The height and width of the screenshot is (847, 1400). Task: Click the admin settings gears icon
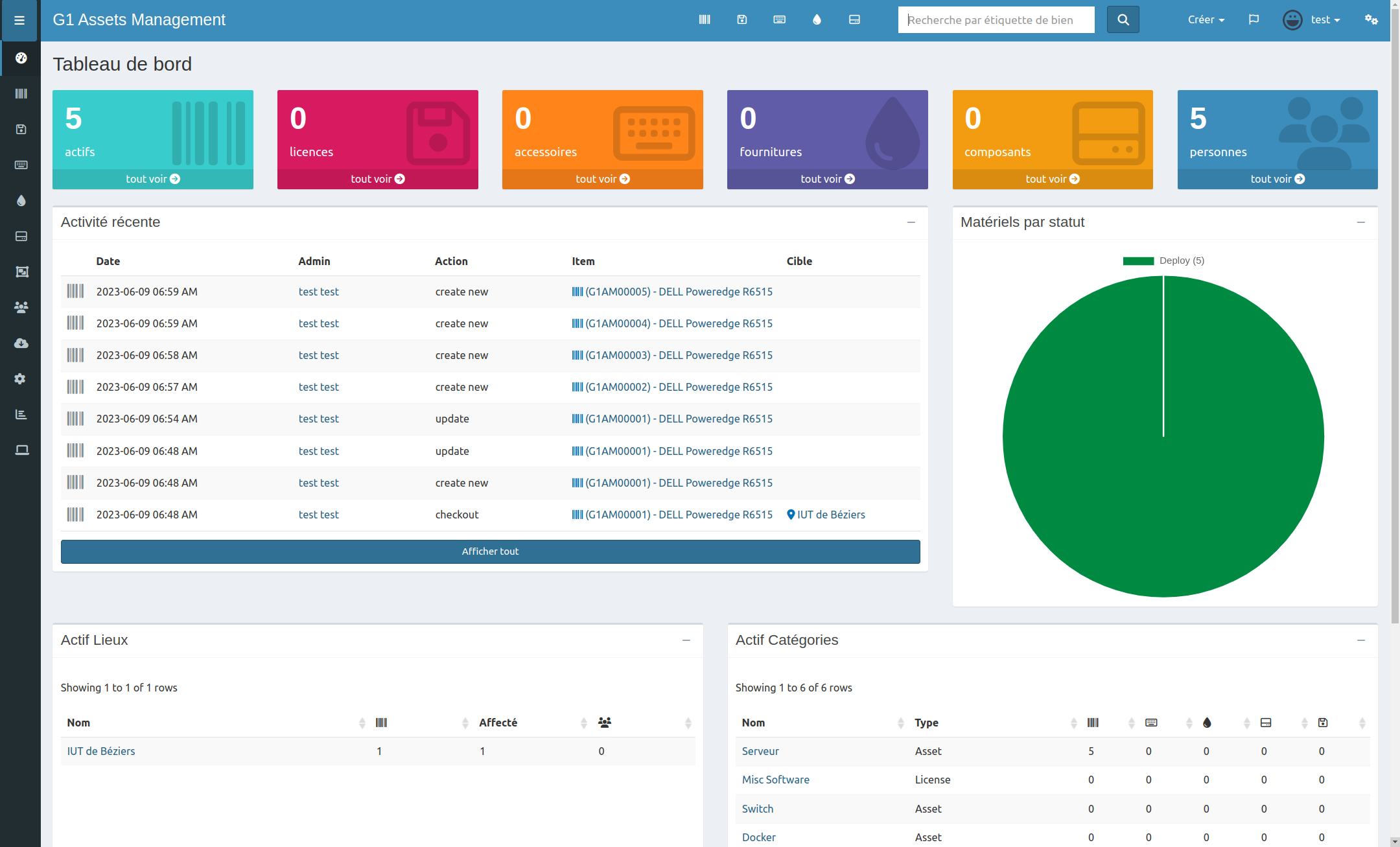tap(1371, 19)
